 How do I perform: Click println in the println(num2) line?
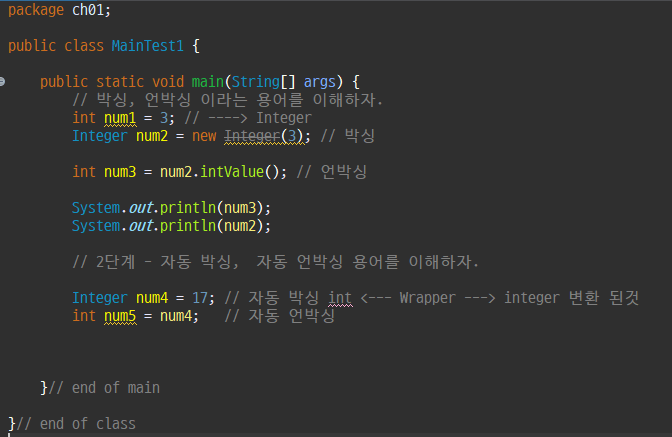tap(188, 226)
